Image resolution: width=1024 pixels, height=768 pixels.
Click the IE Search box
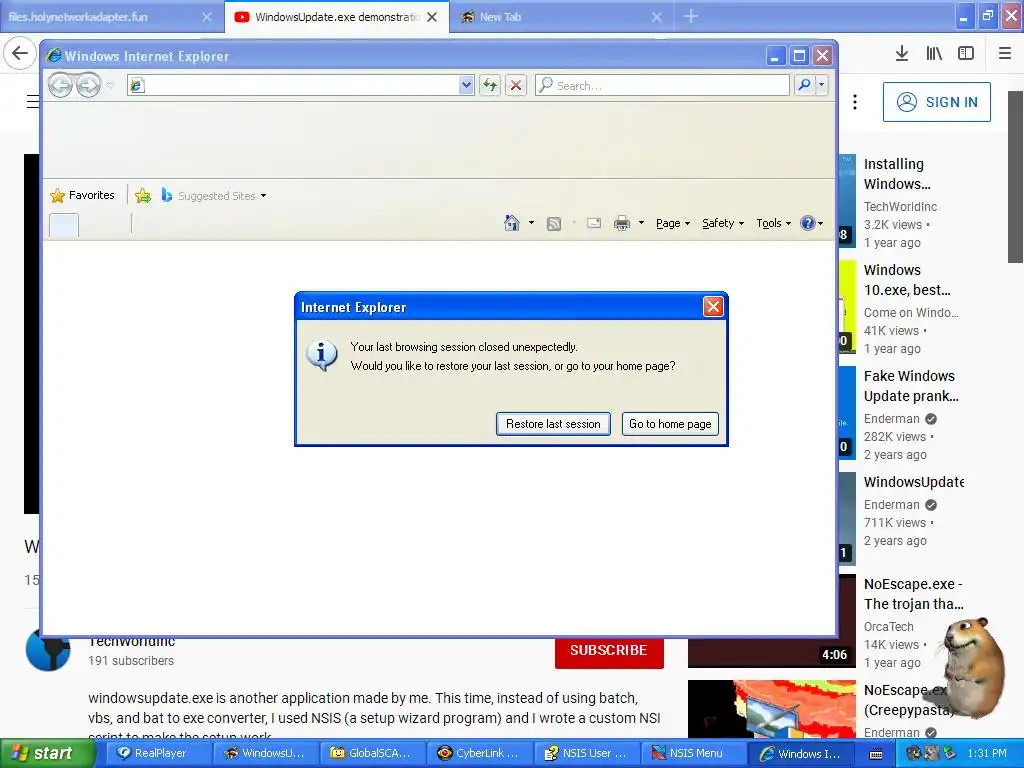662,85
